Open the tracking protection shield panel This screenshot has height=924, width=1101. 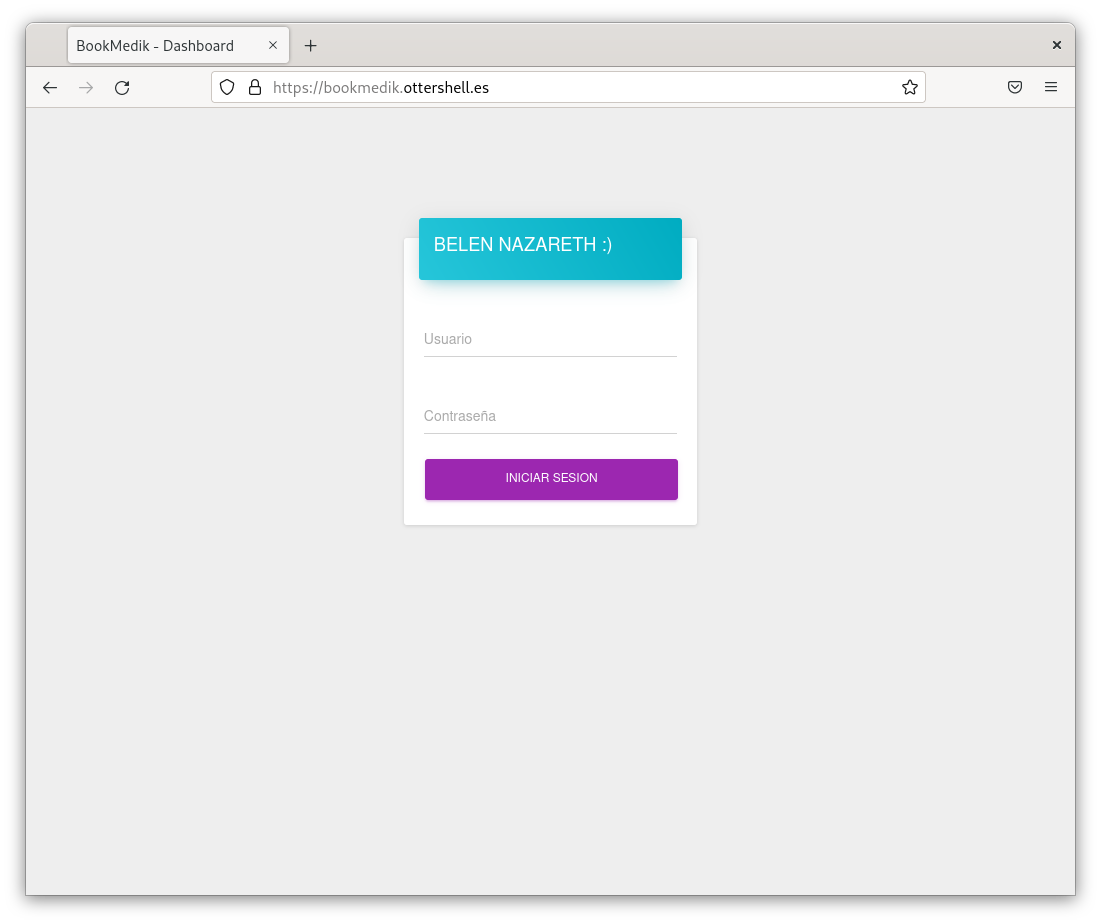[x=227, y=87]
